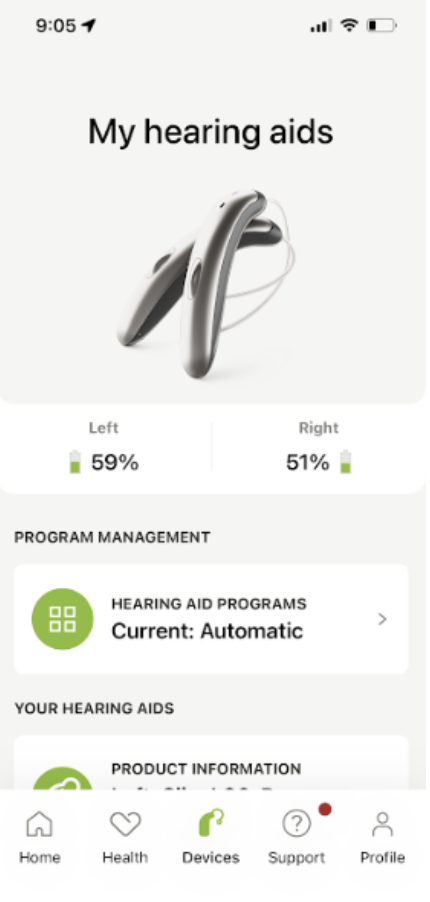
Task: Open the Current: Automatic program row
Action: tap(211, 619)
